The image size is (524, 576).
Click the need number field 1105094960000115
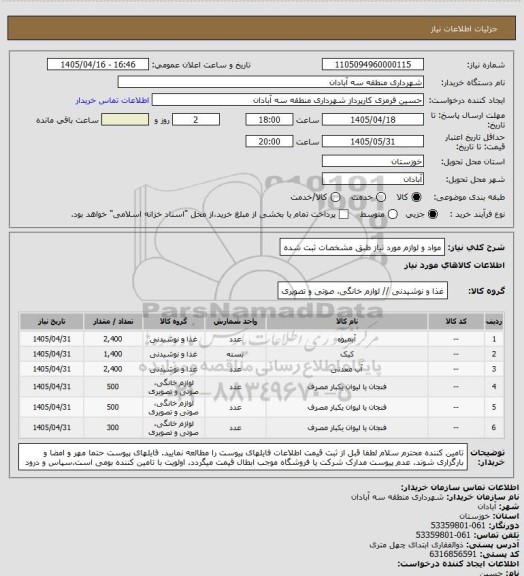click(373, 64)
